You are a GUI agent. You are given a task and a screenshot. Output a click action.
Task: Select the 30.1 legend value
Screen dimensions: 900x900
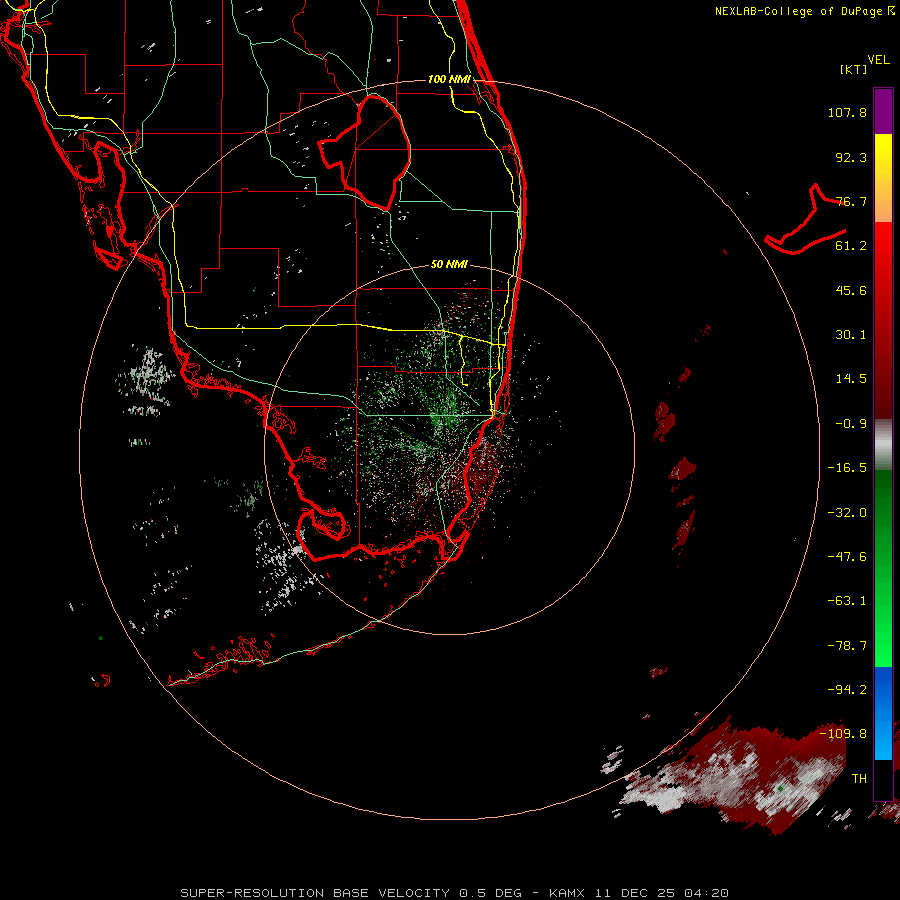(851, 335)
